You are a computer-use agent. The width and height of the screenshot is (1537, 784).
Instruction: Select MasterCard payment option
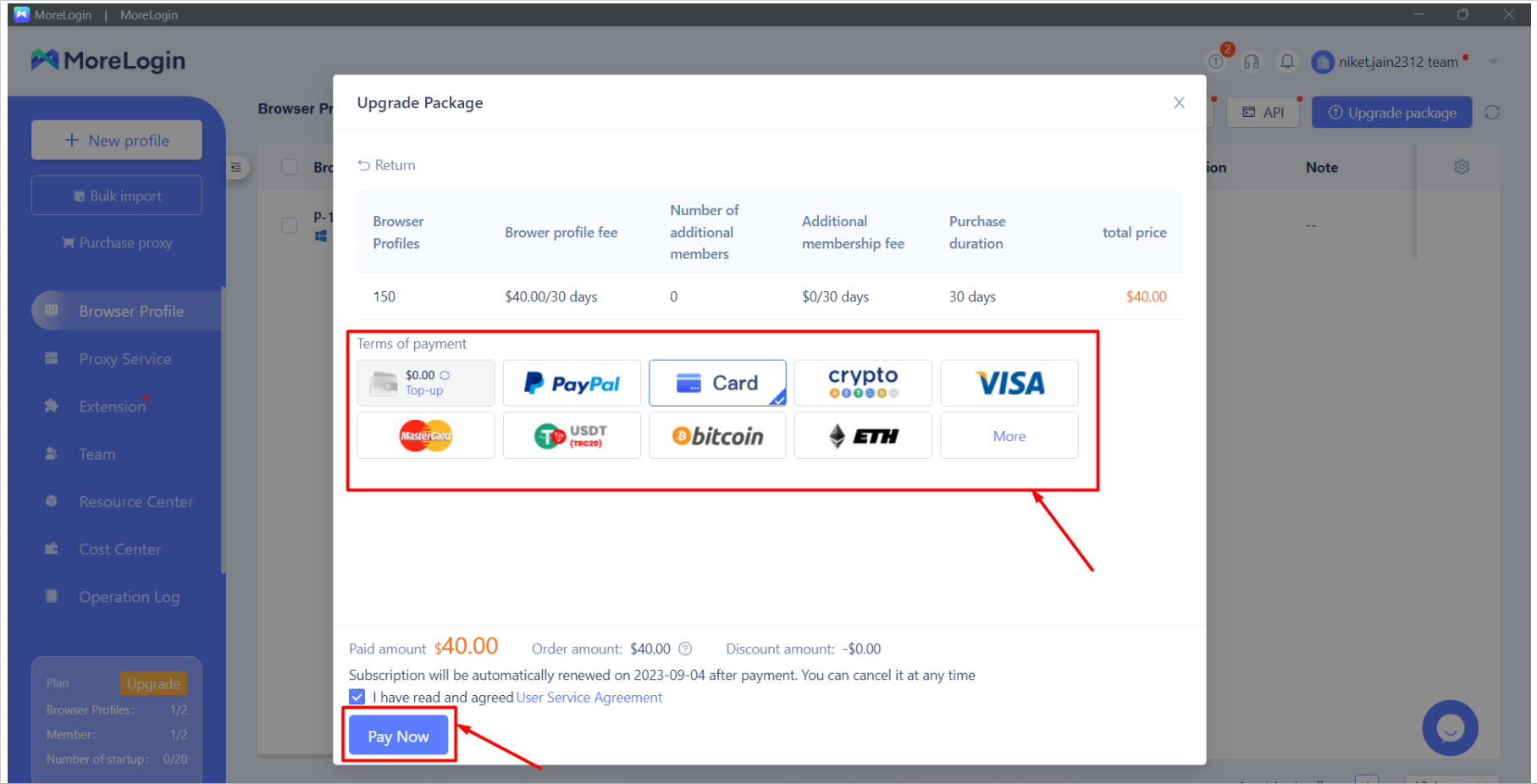pos(426,435)
